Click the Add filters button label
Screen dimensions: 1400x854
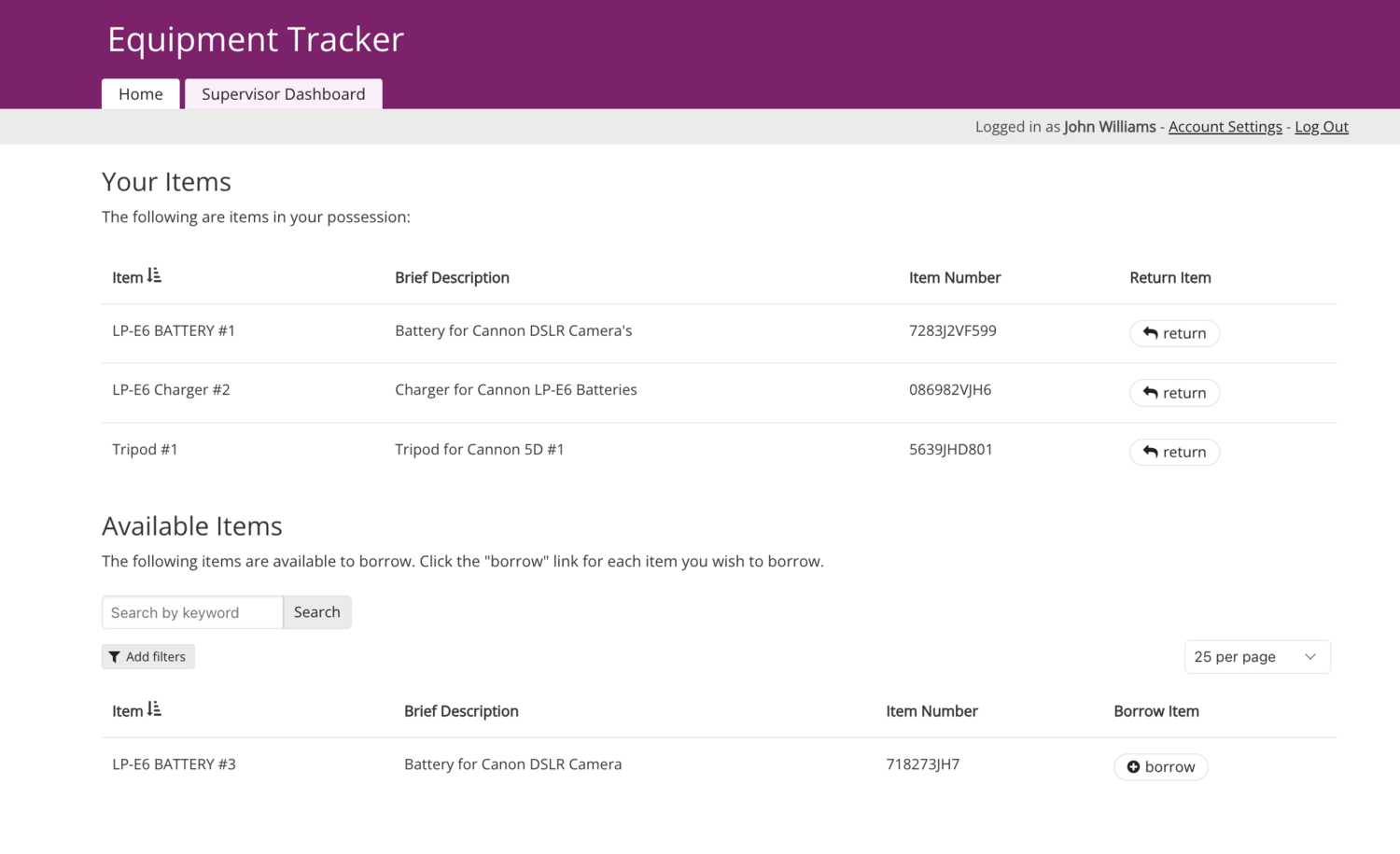click(x=156, y=657)
